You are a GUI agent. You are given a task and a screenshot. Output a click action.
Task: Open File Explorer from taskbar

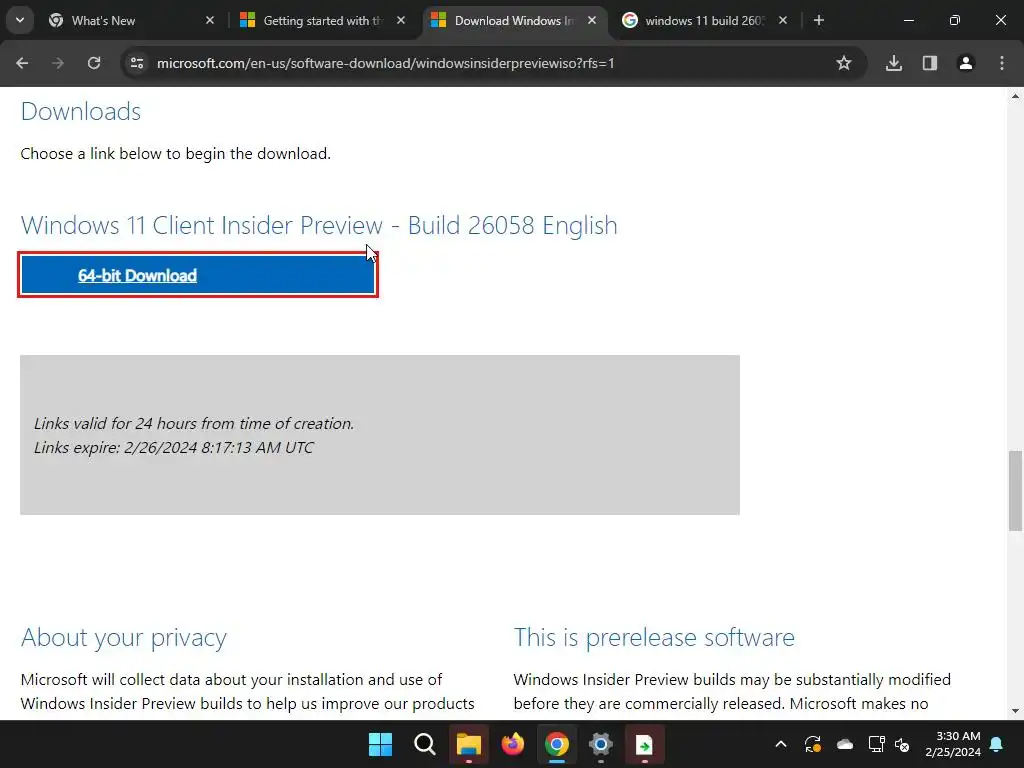[468, 744]
